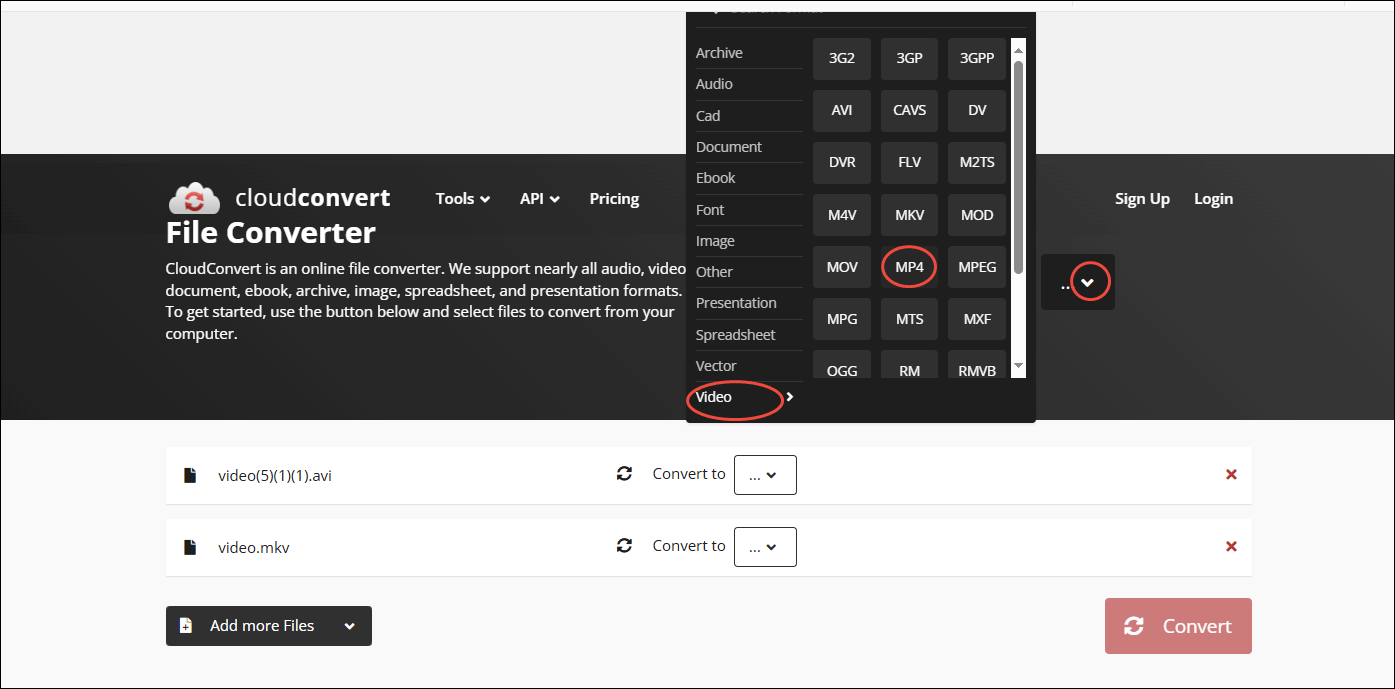Screen dimensions: 1395x689
Task: Click the add-file icon on Add more Files
Action: [x=185, y=626]
